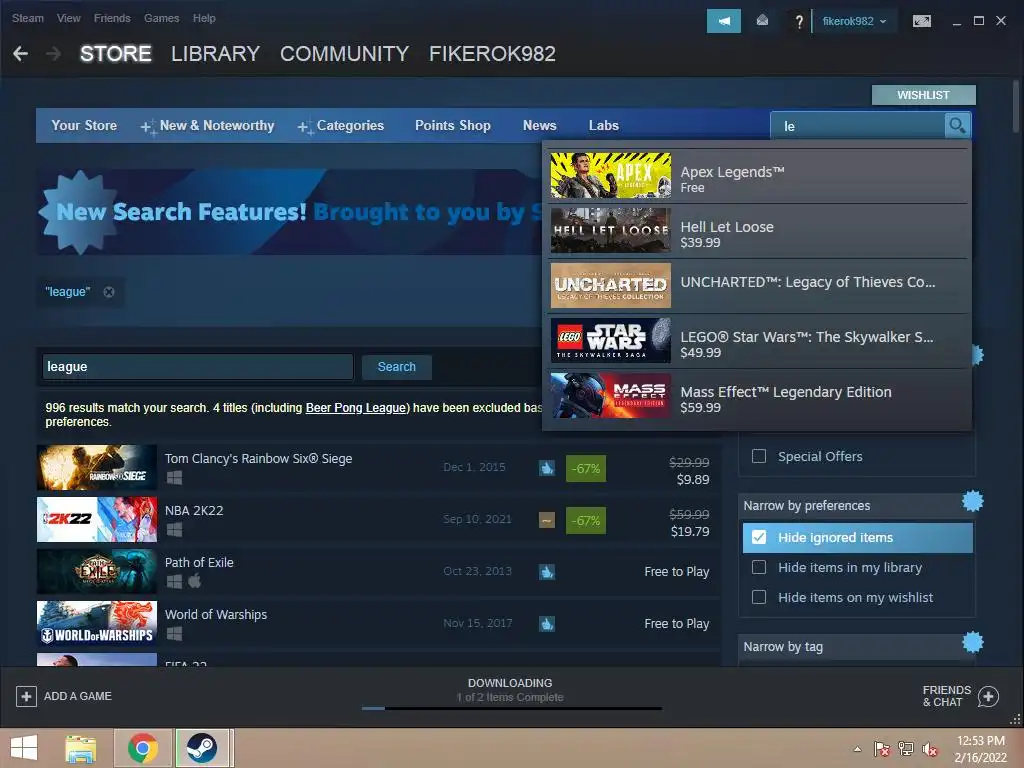Open the Help menu
The image size is (1024, 768).
pos(204,18)
